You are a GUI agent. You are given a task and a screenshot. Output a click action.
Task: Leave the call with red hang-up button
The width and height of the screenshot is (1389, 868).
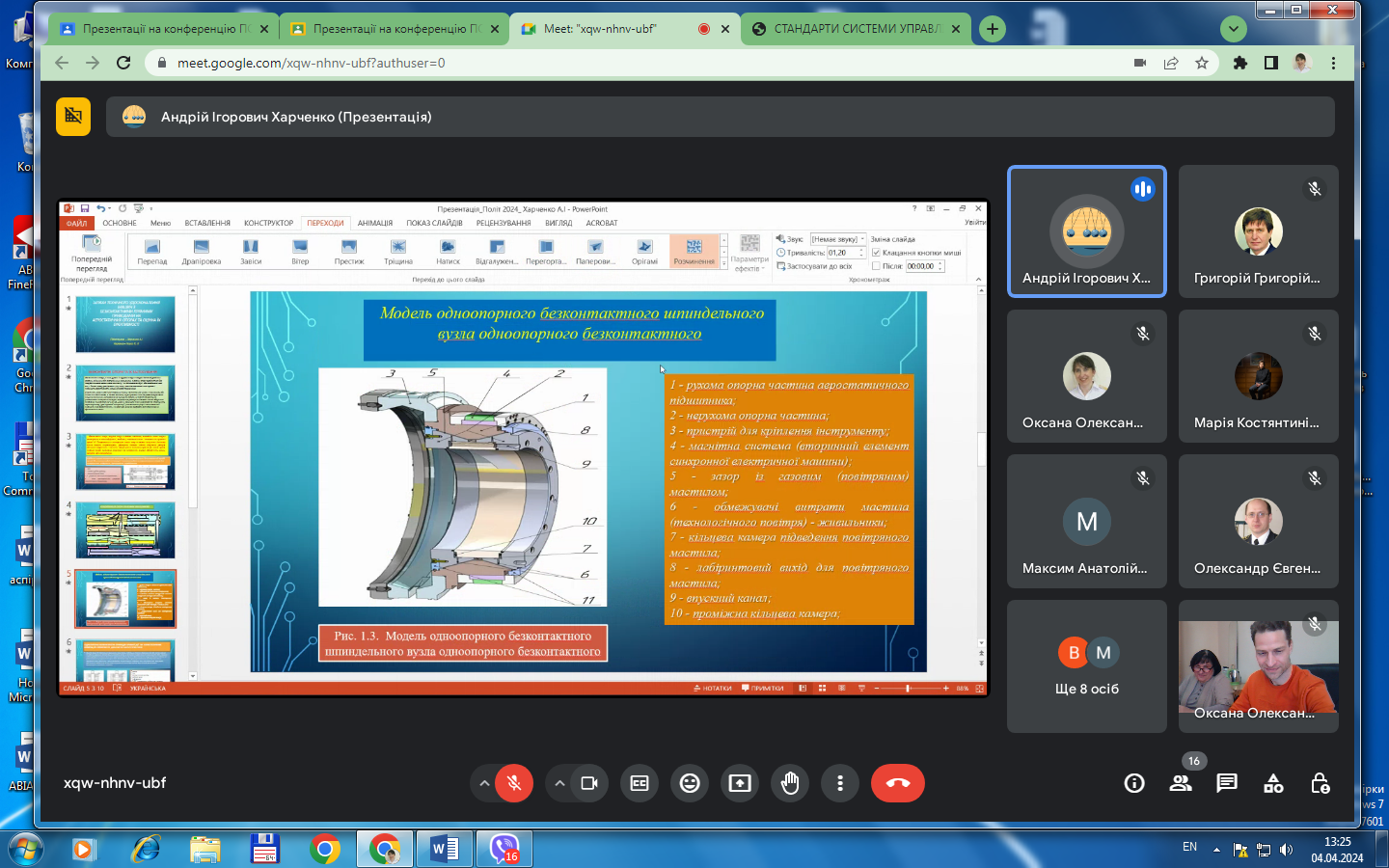(897, 783)
